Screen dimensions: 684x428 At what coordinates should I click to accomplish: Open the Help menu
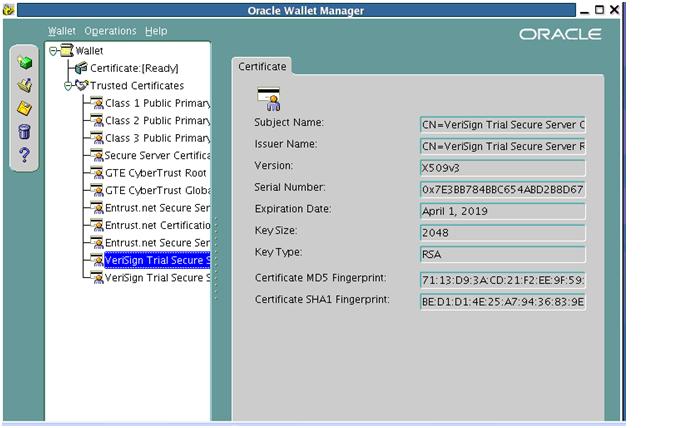[x=156, y=31]
